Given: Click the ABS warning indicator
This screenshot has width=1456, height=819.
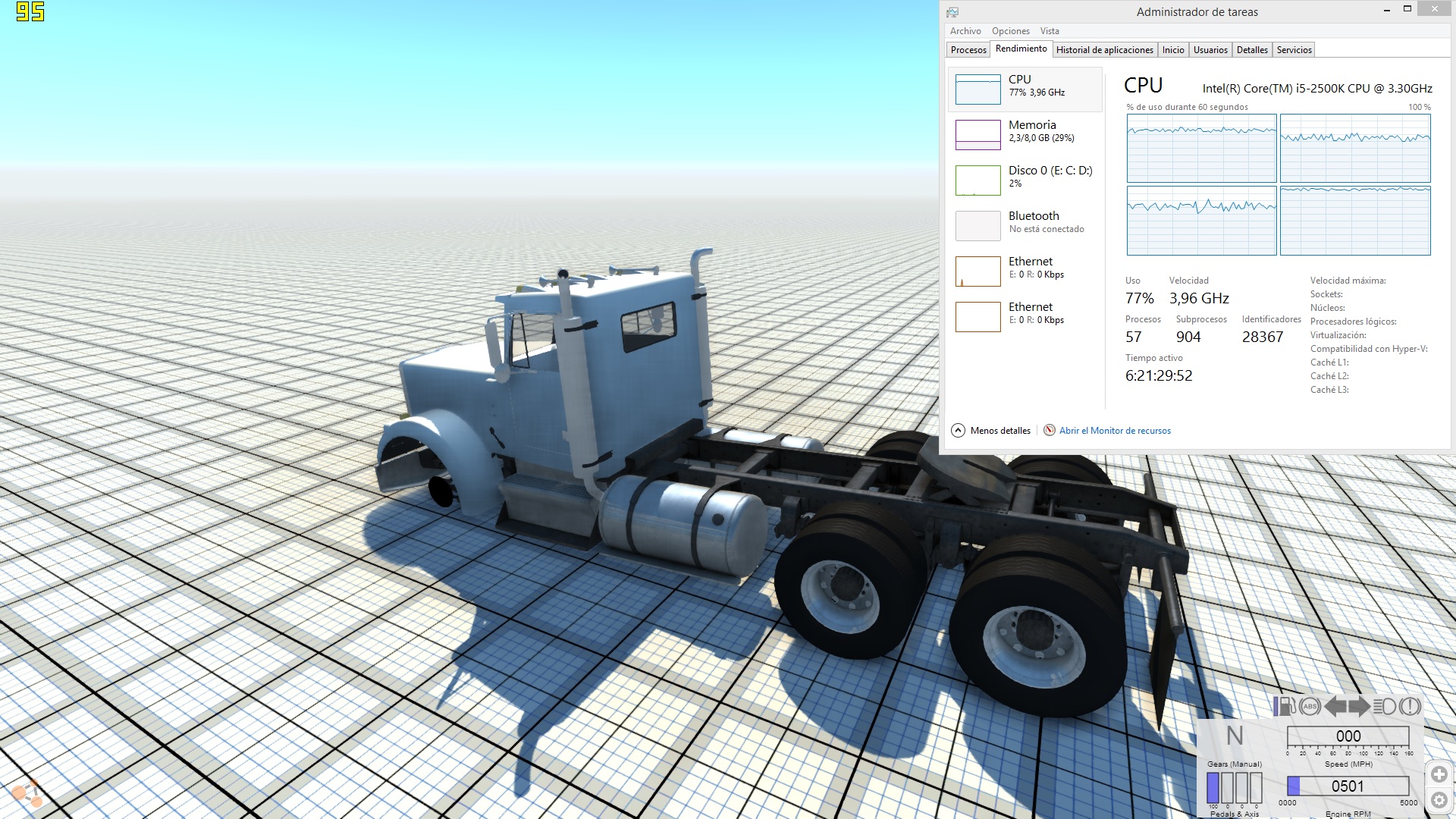Looking at the screenshot, I should 1310,706.
